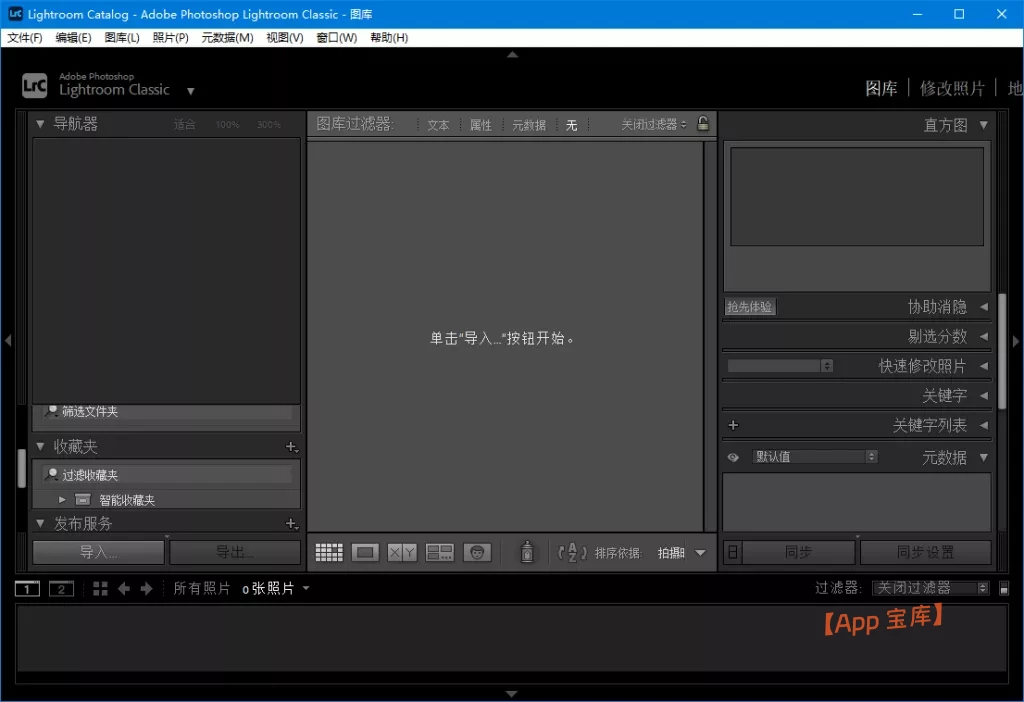Toggle metadata visibility with the eye icon
The width and height of the screenshot is (1024, 702).
[x=733, y=456]
